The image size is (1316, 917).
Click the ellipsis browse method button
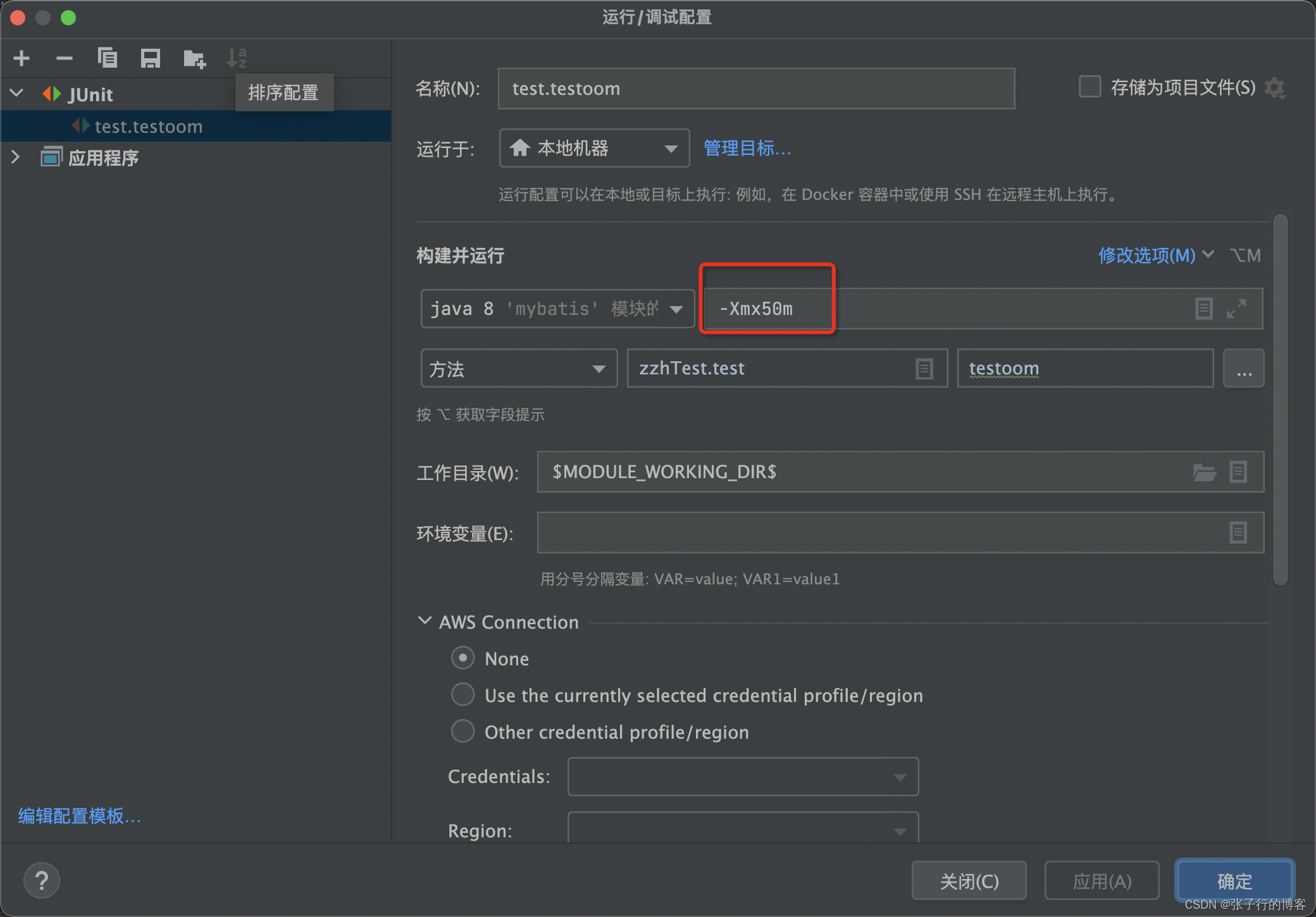click(x=1243, y=368)
